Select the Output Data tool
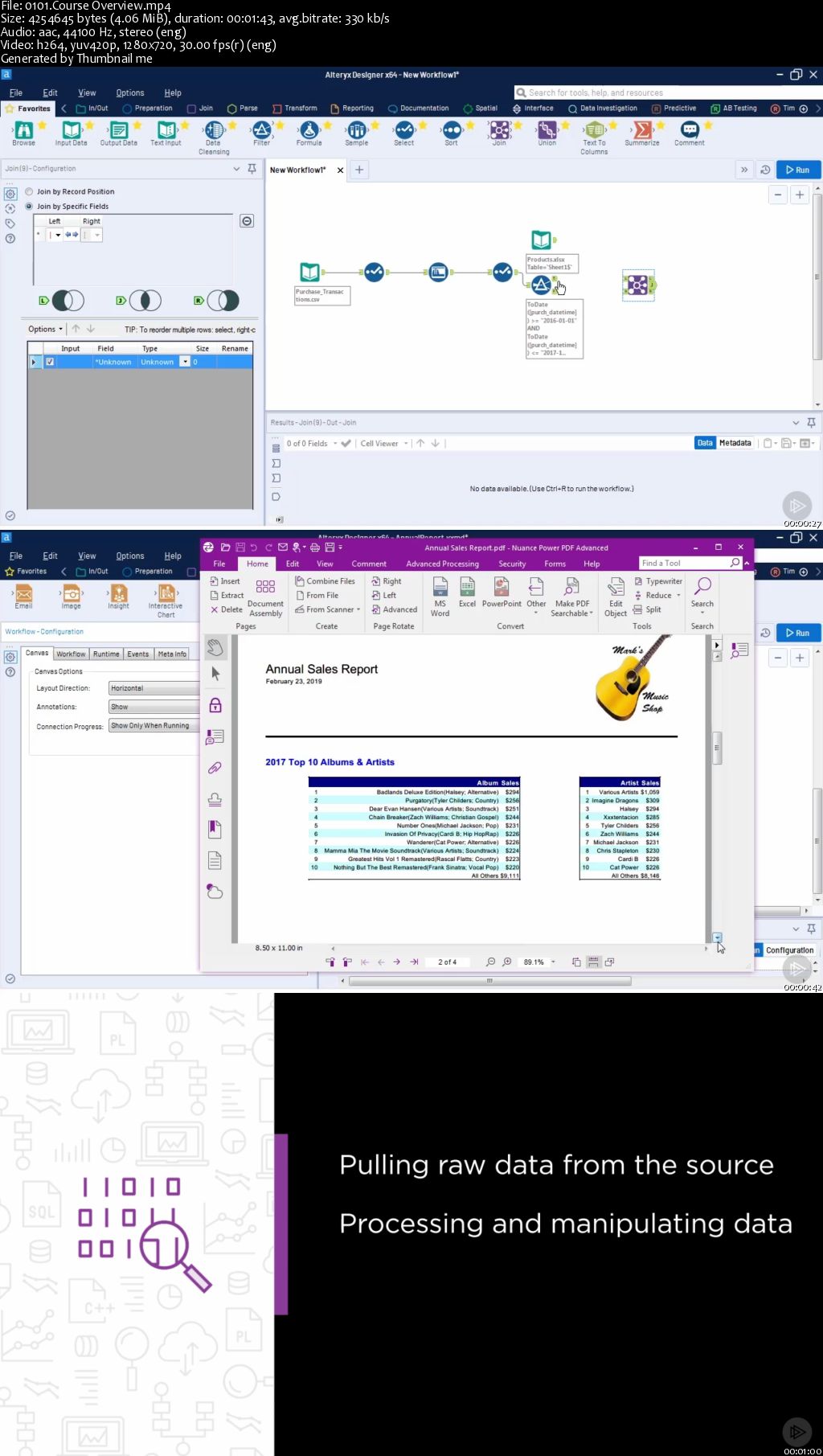Viewport: 823px width, 1456px height. (x=118, y=133)
